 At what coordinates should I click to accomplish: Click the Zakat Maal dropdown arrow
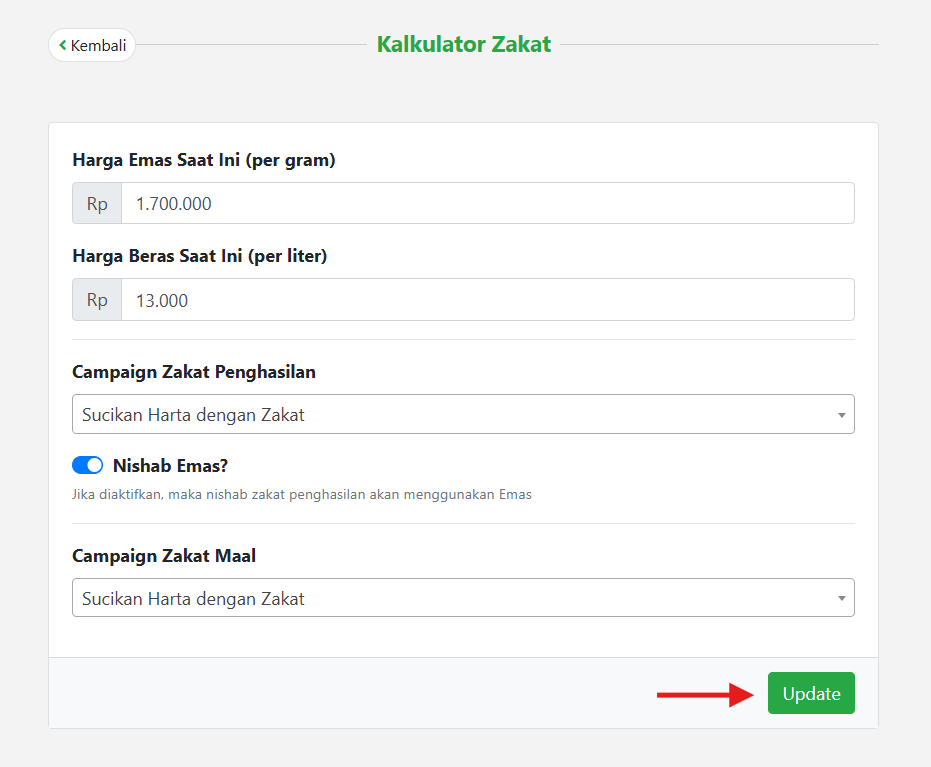pyautogui.click(x=841, y=599)
